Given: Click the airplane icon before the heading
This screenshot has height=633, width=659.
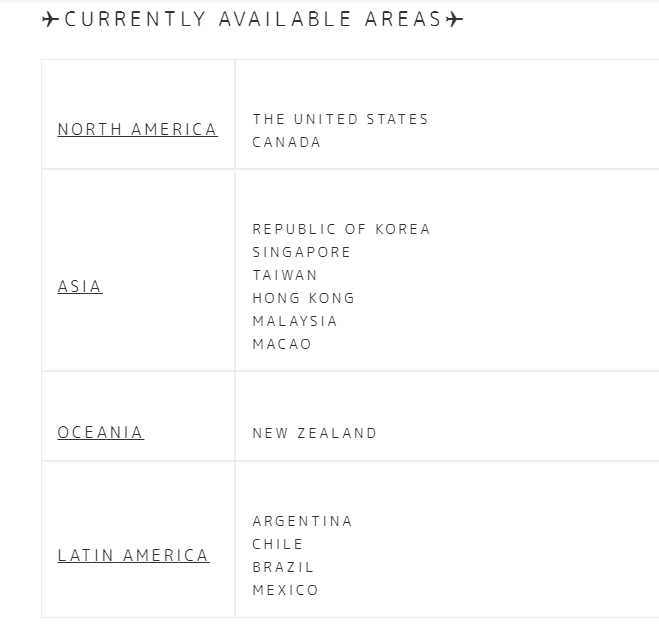Looking at the screenshot, I should [50, 19].
